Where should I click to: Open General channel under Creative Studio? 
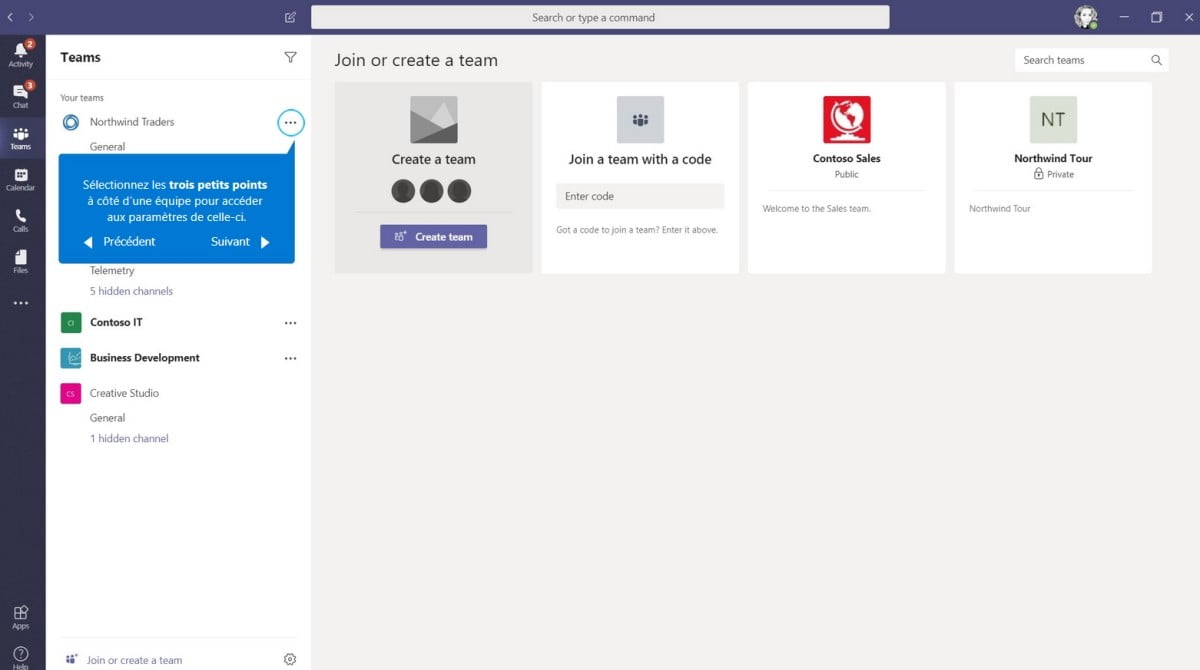pyautogui.click(x=107, y=418)
